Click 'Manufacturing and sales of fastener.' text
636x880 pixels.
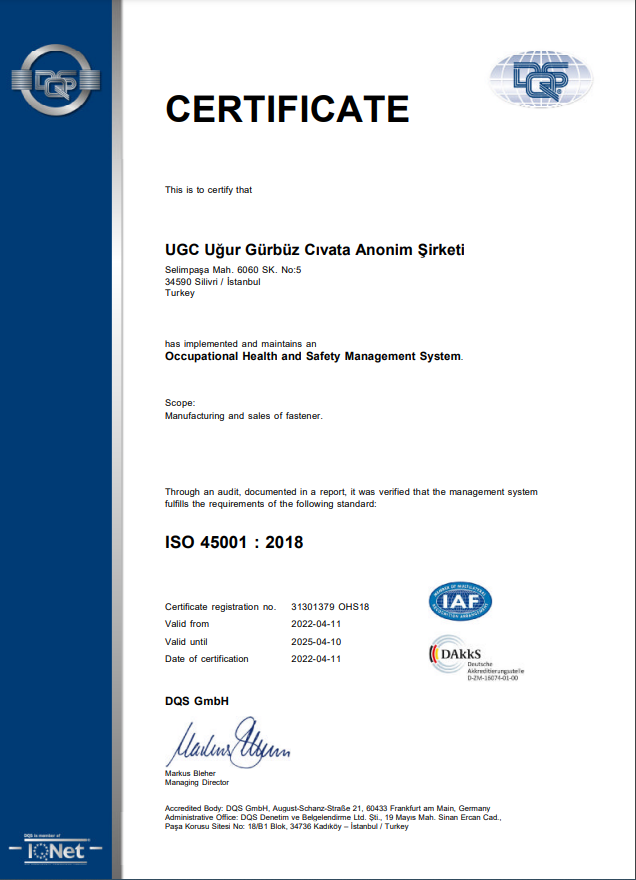click(x=244, y=416)
